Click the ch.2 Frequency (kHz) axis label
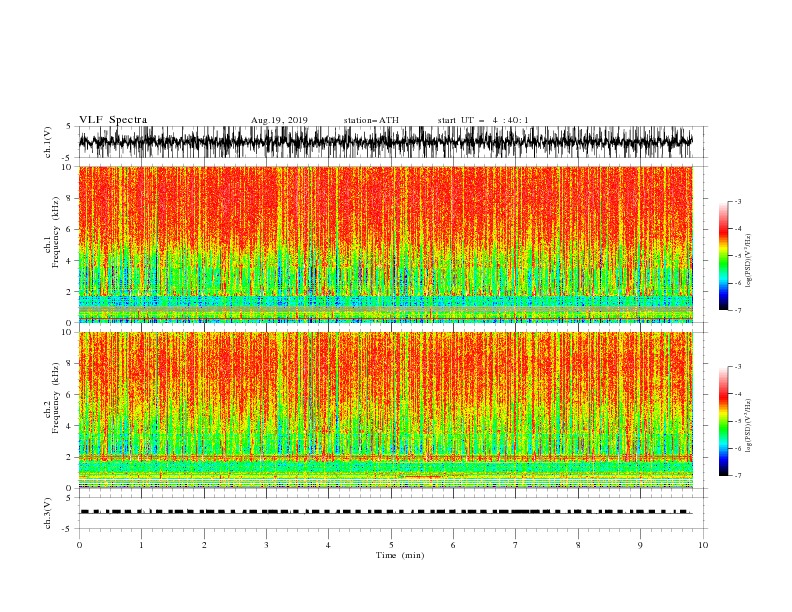Image resolution: width=792 pixels, height=612 pixels. click(53, 398)
